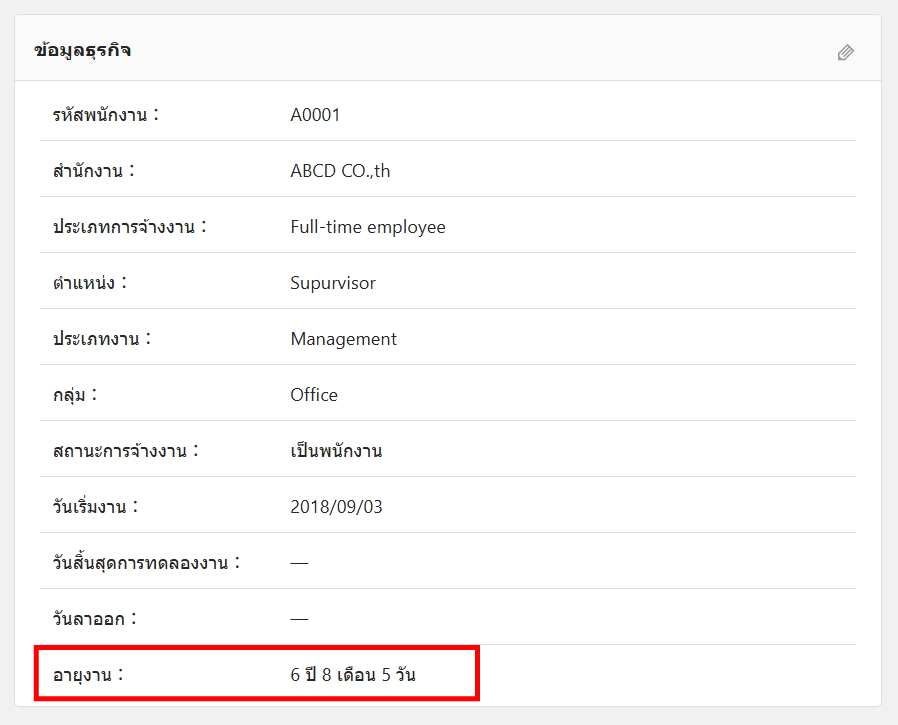Click the start date 2018/09/03
The width and height of the screenshot is (898, 725).
point(336,507)
